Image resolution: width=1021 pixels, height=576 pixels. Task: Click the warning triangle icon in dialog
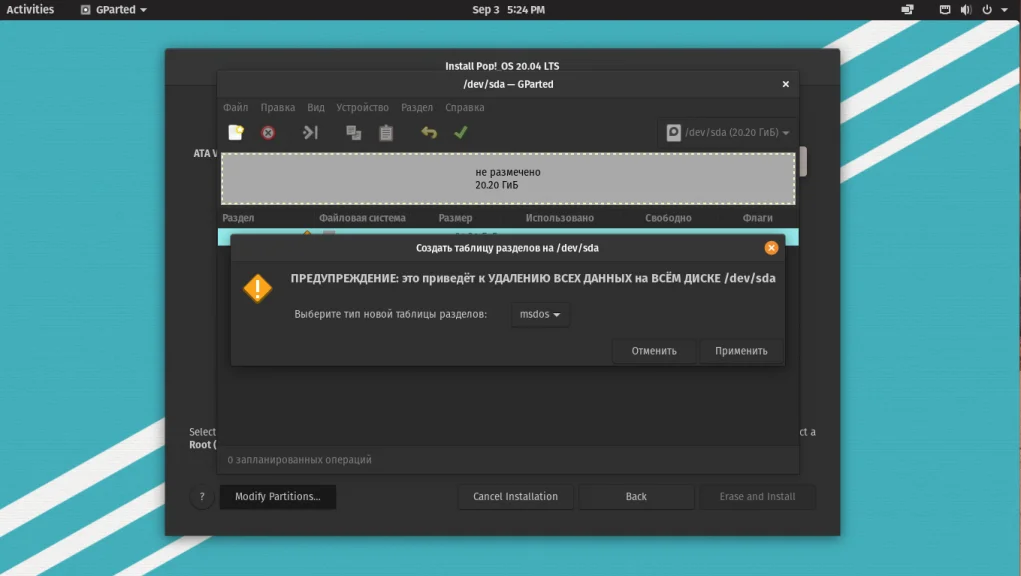[x=258, y=288]
